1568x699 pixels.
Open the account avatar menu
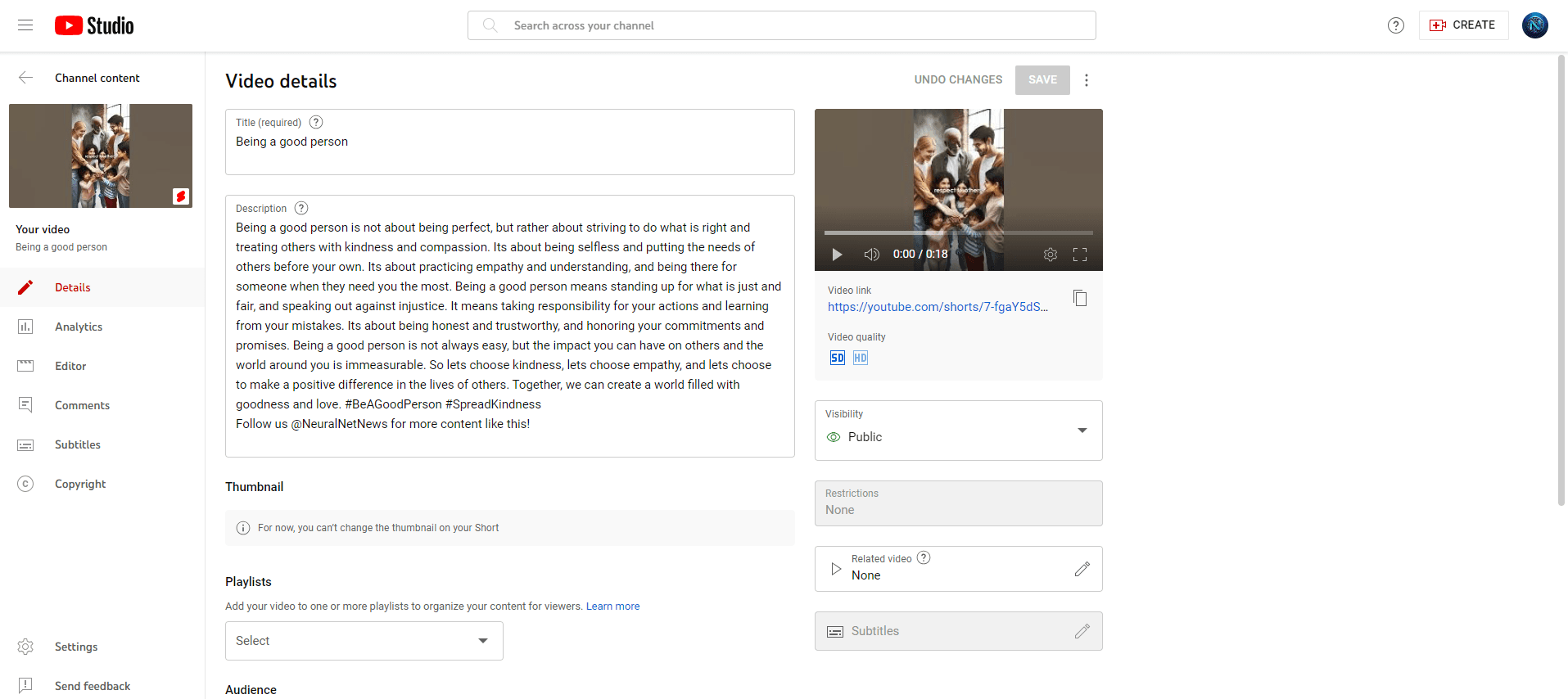point(1534,25)
